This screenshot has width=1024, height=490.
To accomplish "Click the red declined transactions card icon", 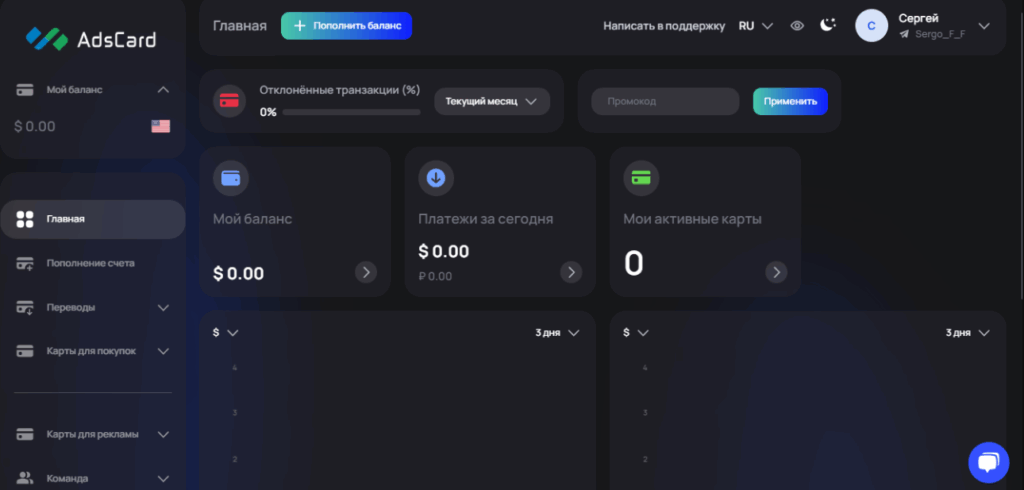I will tap(229, 101).
